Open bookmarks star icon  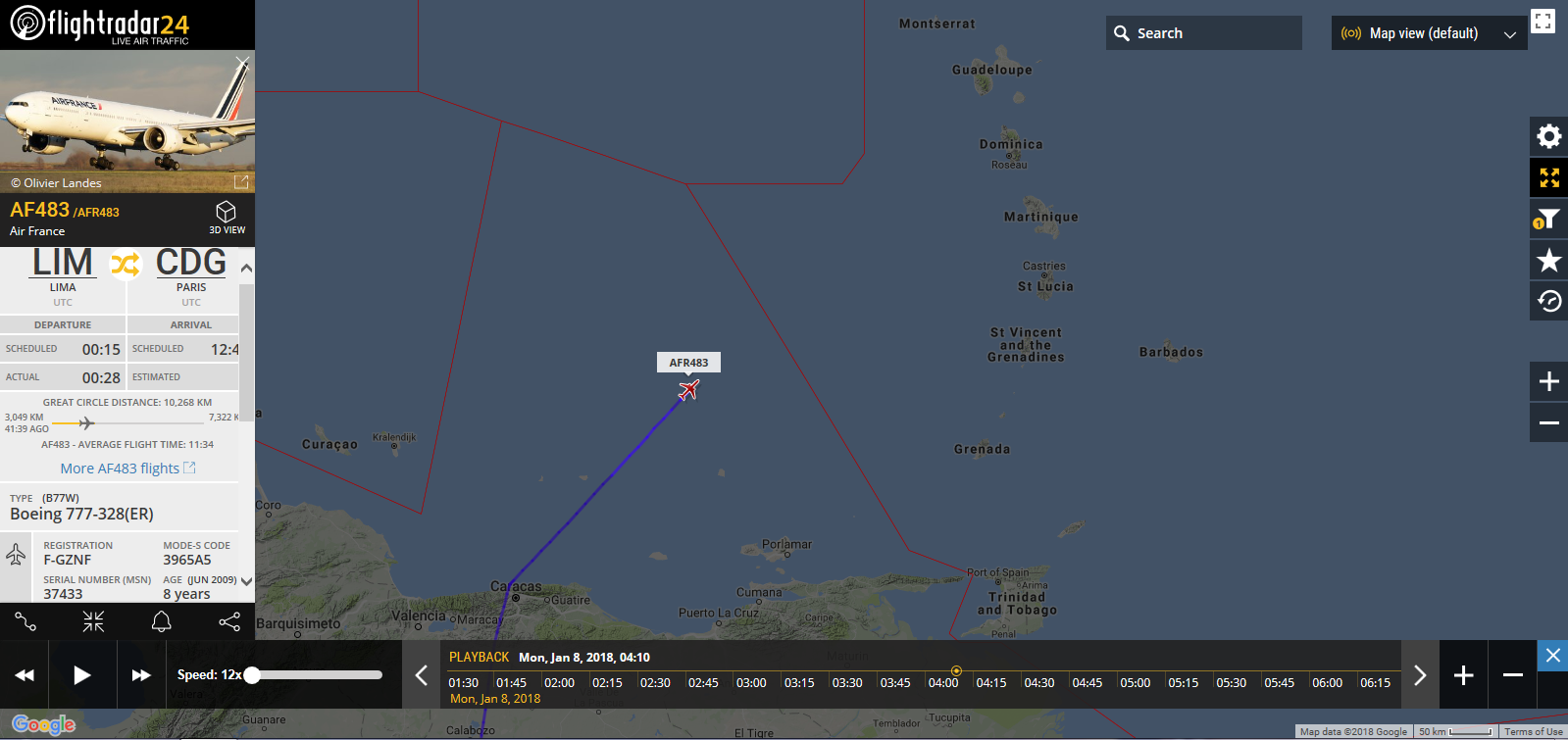(1548, 260)
